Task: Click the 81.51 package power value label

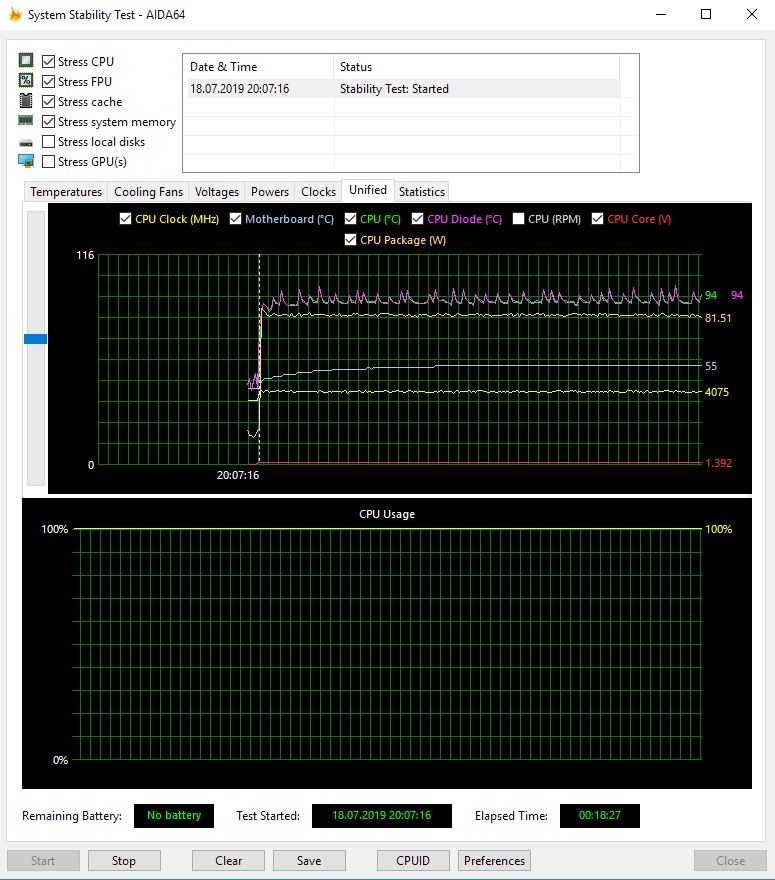Action: click(x=718, y=318)
